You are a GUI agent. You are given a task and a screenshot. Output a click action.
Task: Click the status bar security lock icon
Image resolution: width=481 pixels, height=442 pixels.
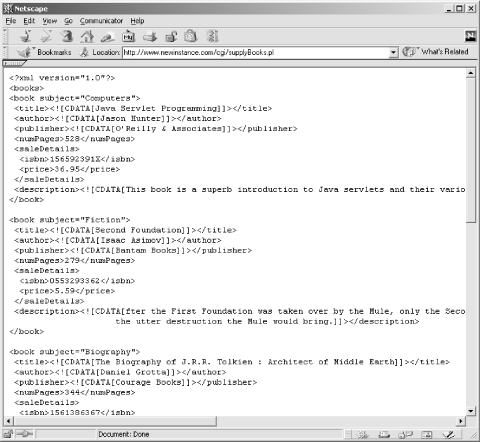click(8, 434)
